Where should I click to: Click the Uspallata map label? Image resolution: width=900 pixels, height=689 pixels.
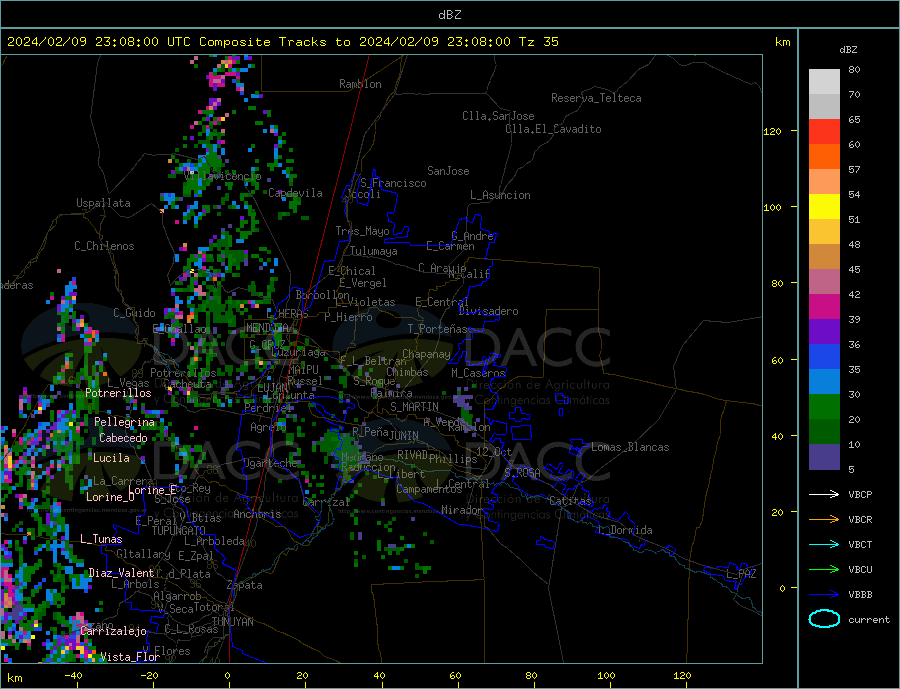tap(103, 203)
